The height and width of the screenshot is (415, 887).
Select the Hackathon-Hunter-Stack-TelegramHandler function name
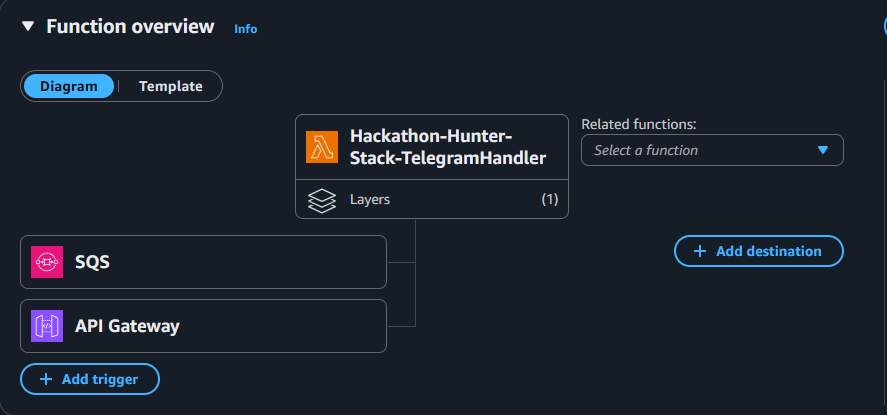pyautogui.click(x=447, y=148)
